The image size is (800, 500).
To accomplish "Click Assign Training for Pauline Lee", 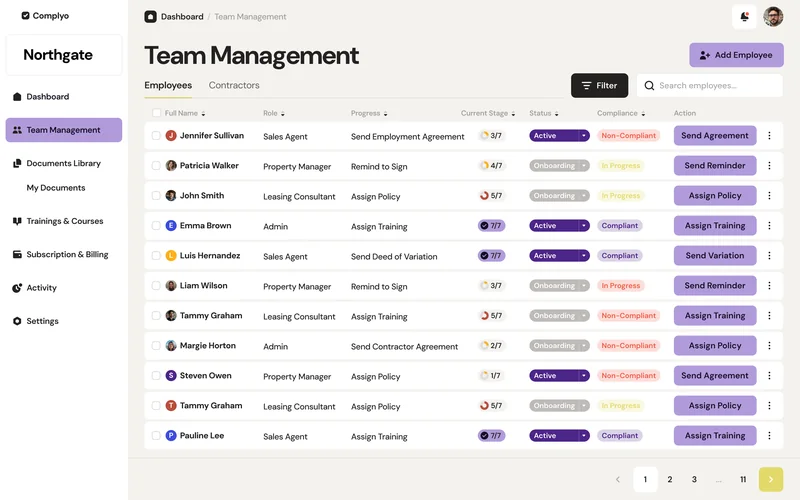I will pyautogui.click(x=715, y=436).
